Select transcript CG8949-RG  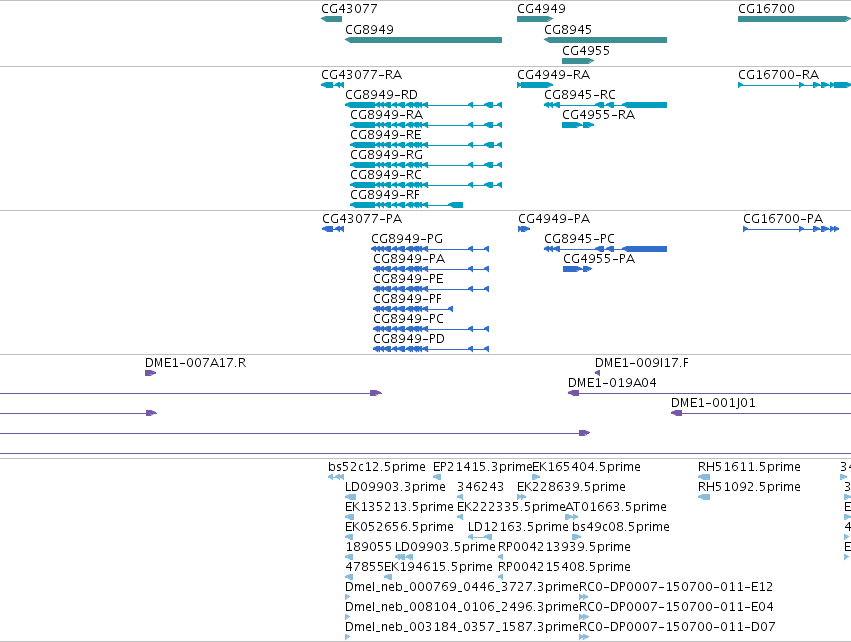[x=426, y=165]
